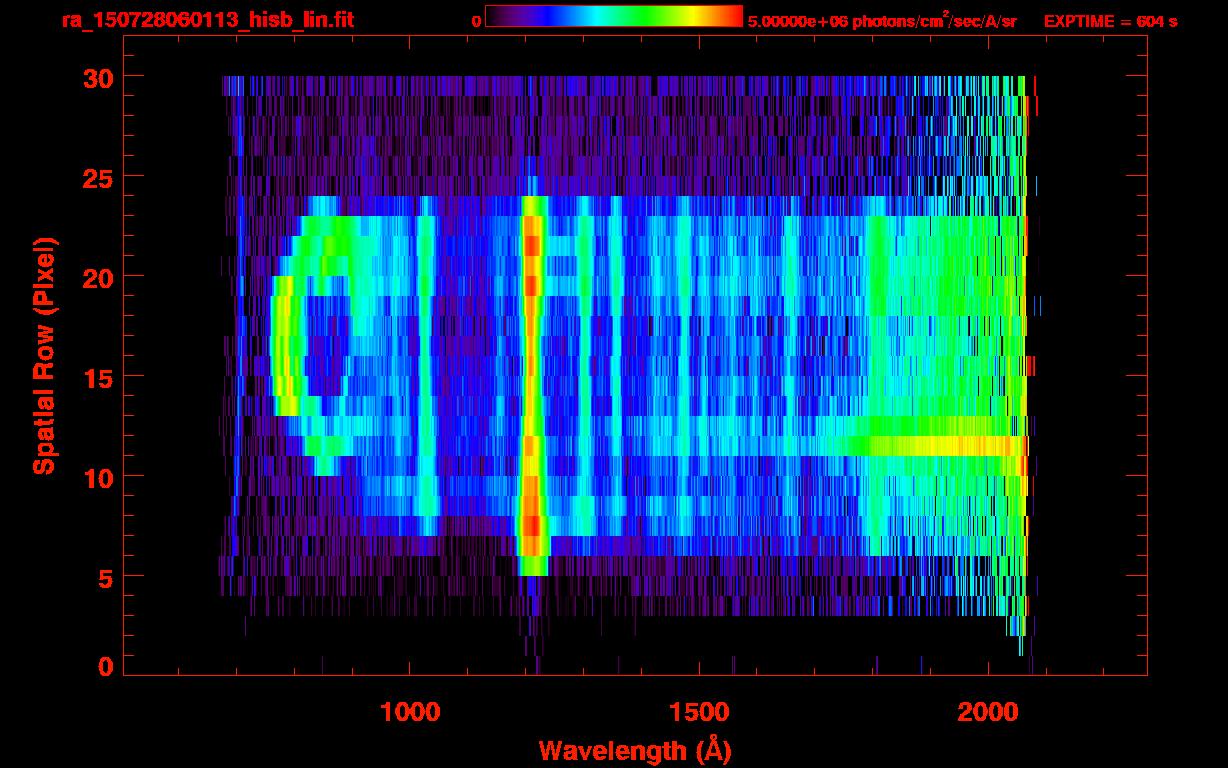This screenshot has height=768, width=1228.
Task: Click the x-axis tick label 1500
Action: pyautogui.click(x=699, y=712)
